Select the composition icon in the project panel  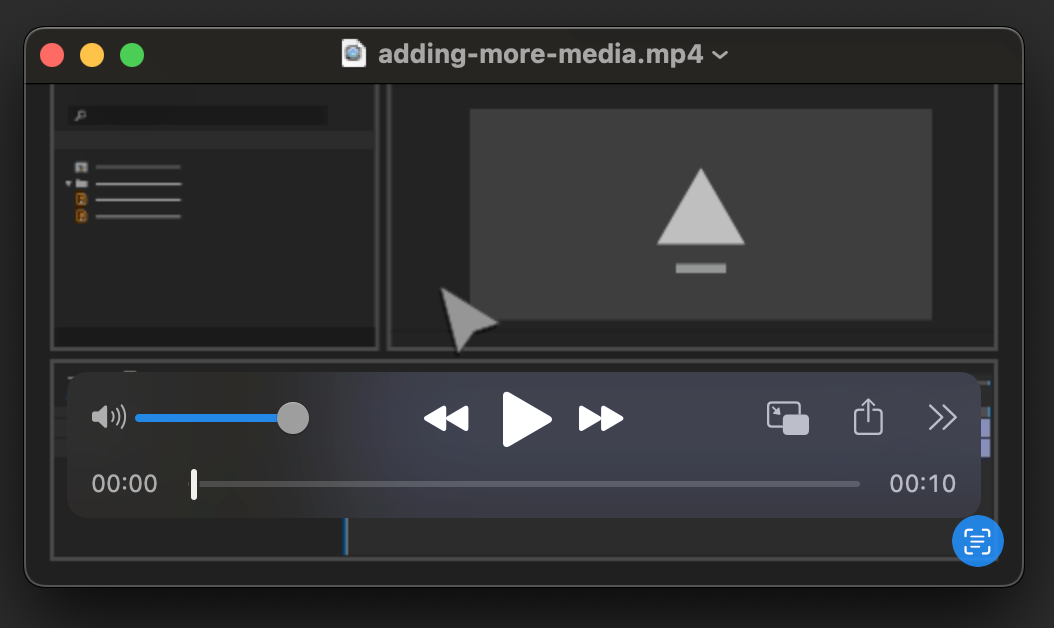(x=80, y=166)
